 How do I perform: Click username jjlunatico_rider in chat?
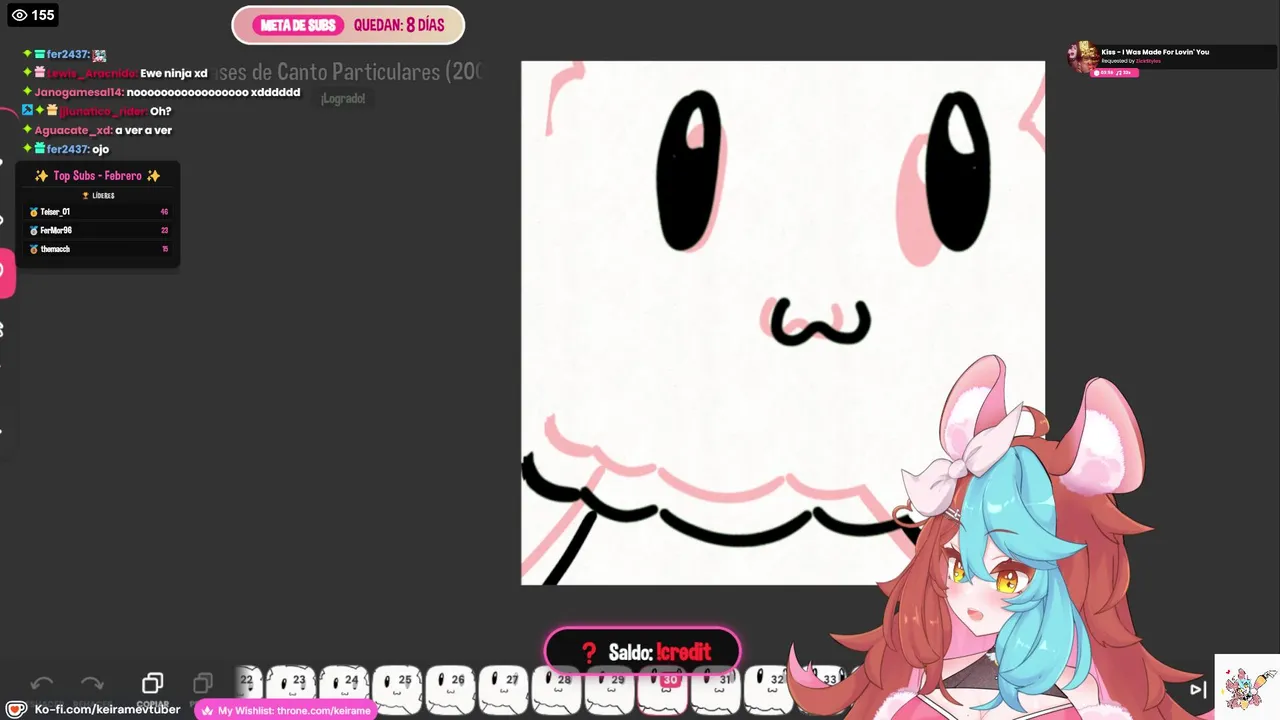[103, 111]
